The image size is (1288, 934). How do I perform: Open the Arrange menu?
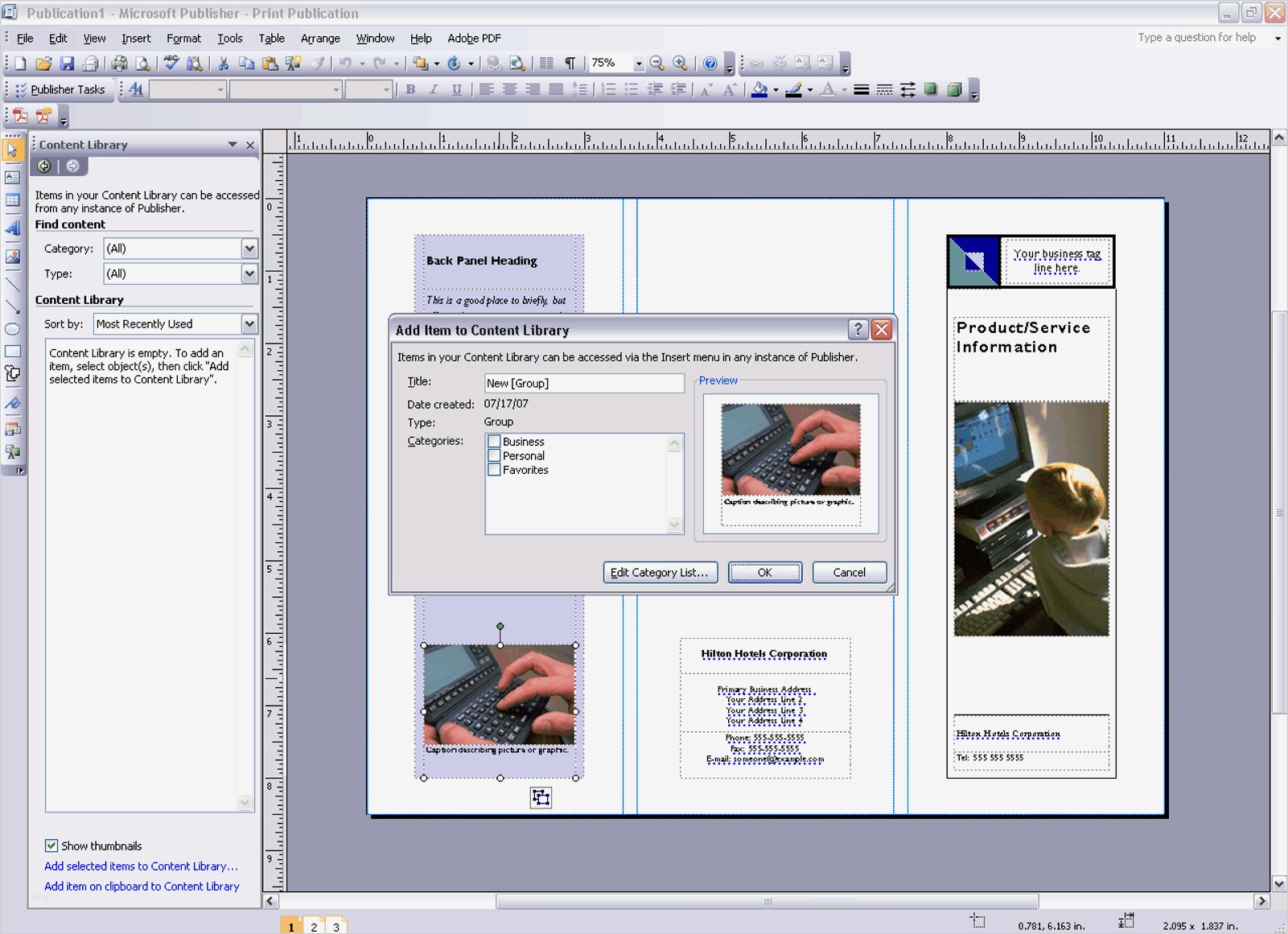[x=320, y=38]
